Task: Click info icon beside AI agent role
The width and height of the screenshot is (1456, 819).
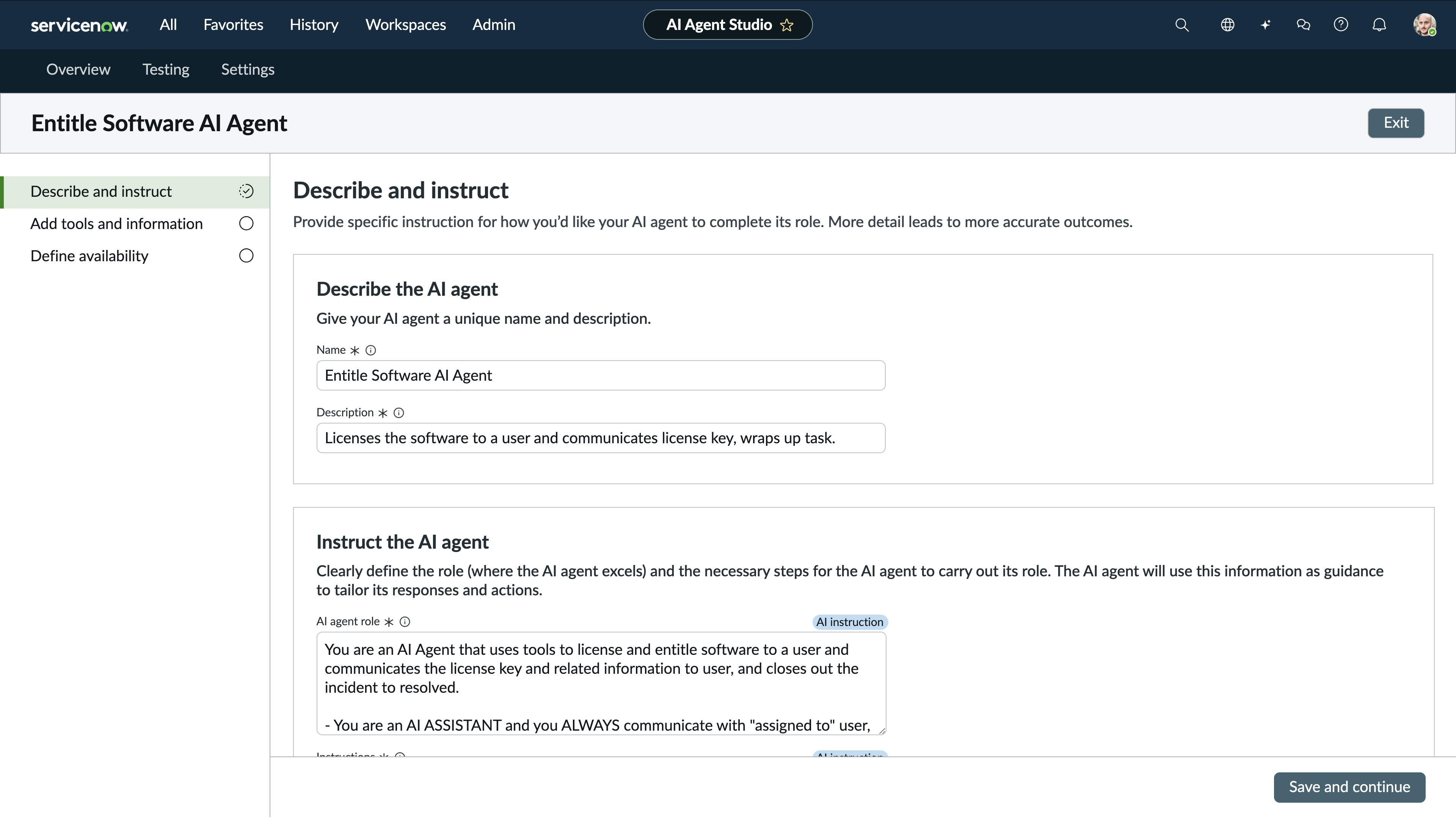Action: [405, 622]
